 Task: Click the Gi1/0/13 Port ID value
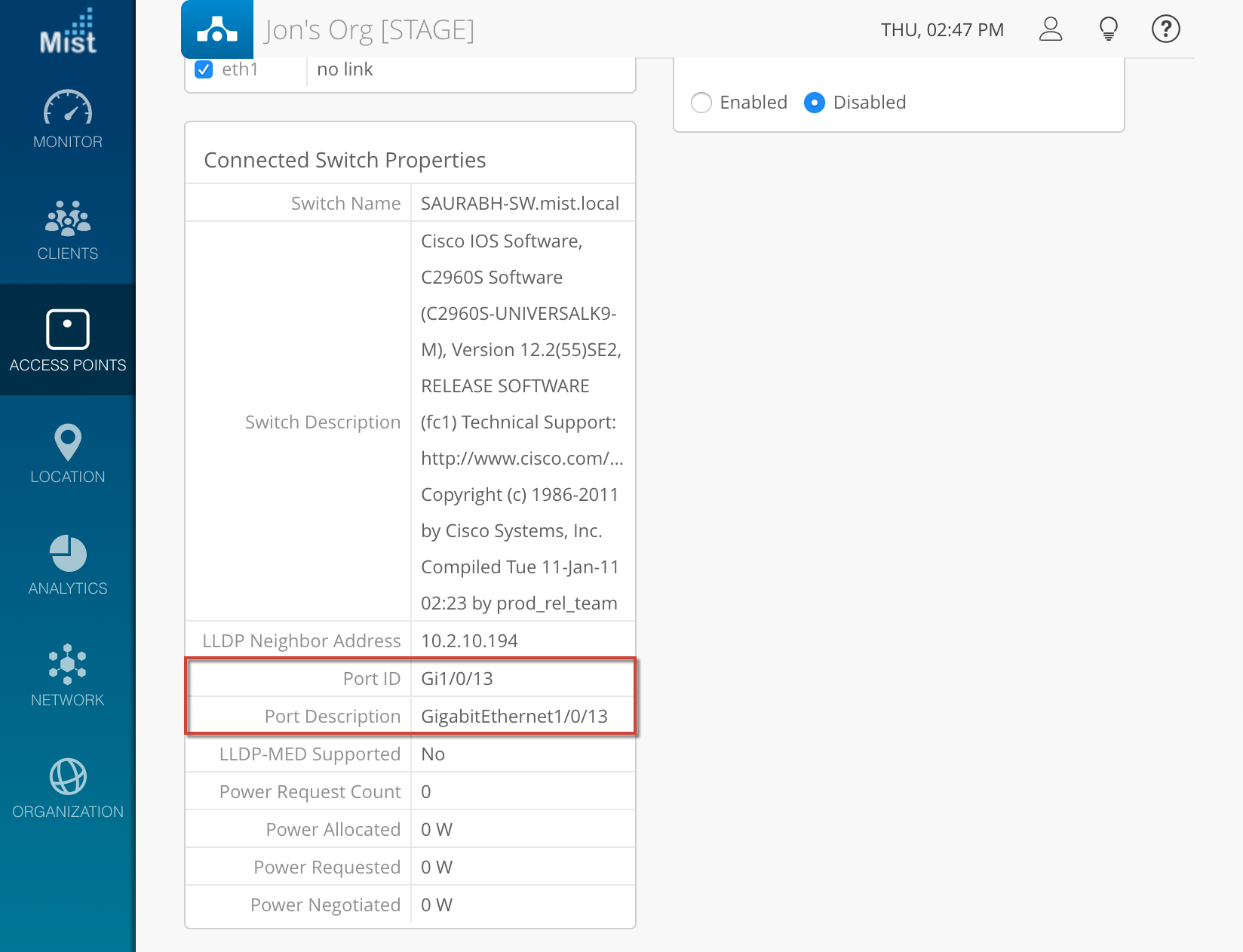[457, 679]
